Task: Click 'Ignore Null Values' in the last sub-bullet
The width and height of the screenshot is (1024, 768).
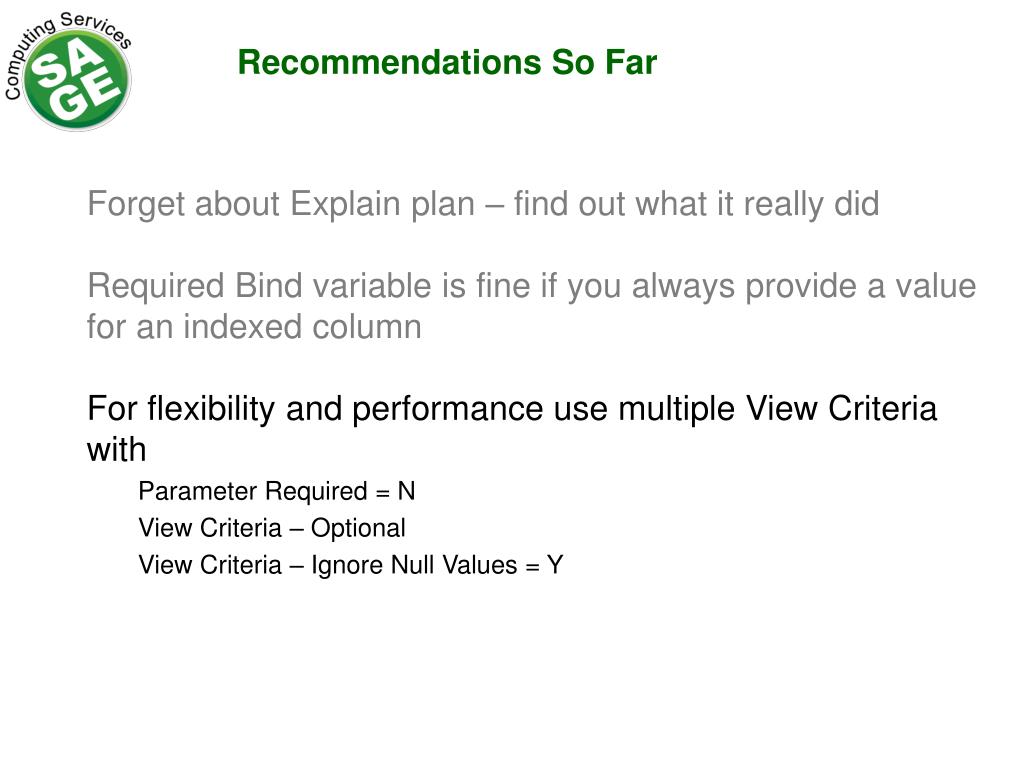Action: coord(414,566)
